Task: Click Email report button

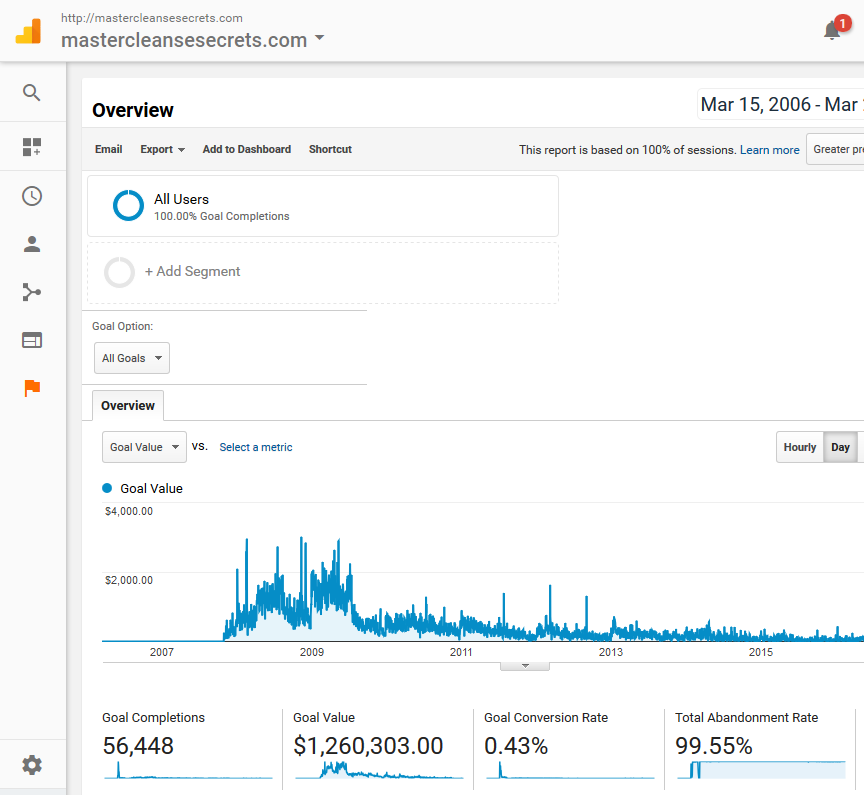Action: [109, 149]
